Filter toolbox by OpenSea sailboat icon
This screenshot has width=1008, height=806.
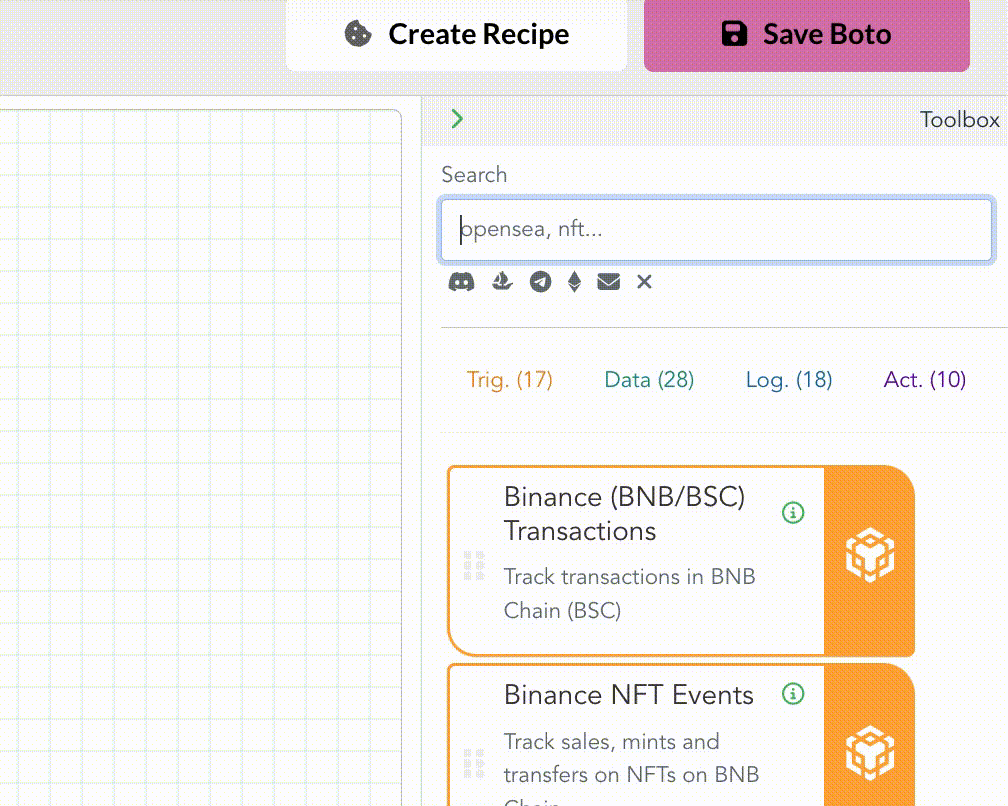click(502, 282)
